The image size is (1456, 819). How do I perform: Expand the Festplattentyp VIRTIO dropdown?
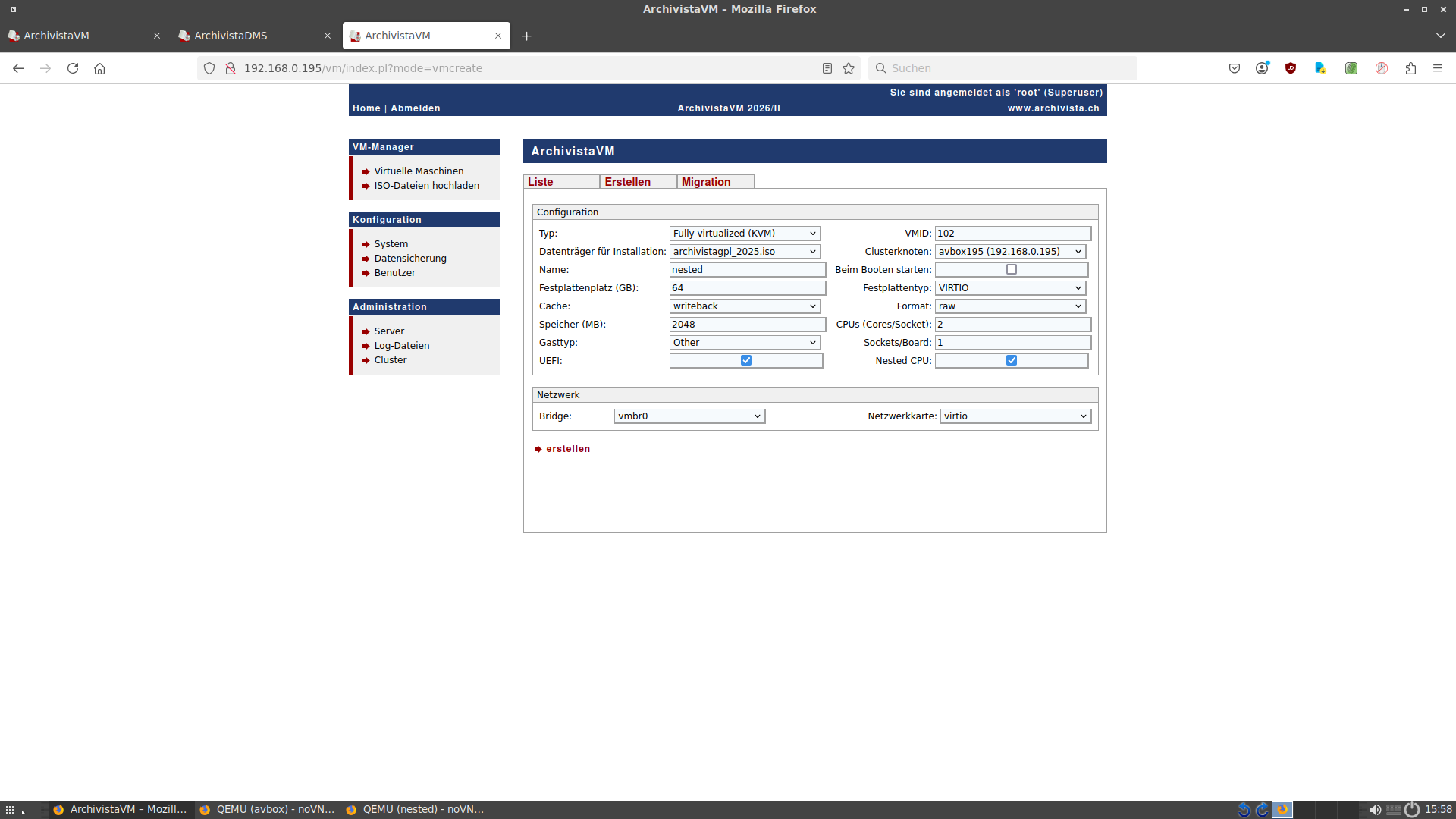pyautogui.click(x=1010, y=288)
